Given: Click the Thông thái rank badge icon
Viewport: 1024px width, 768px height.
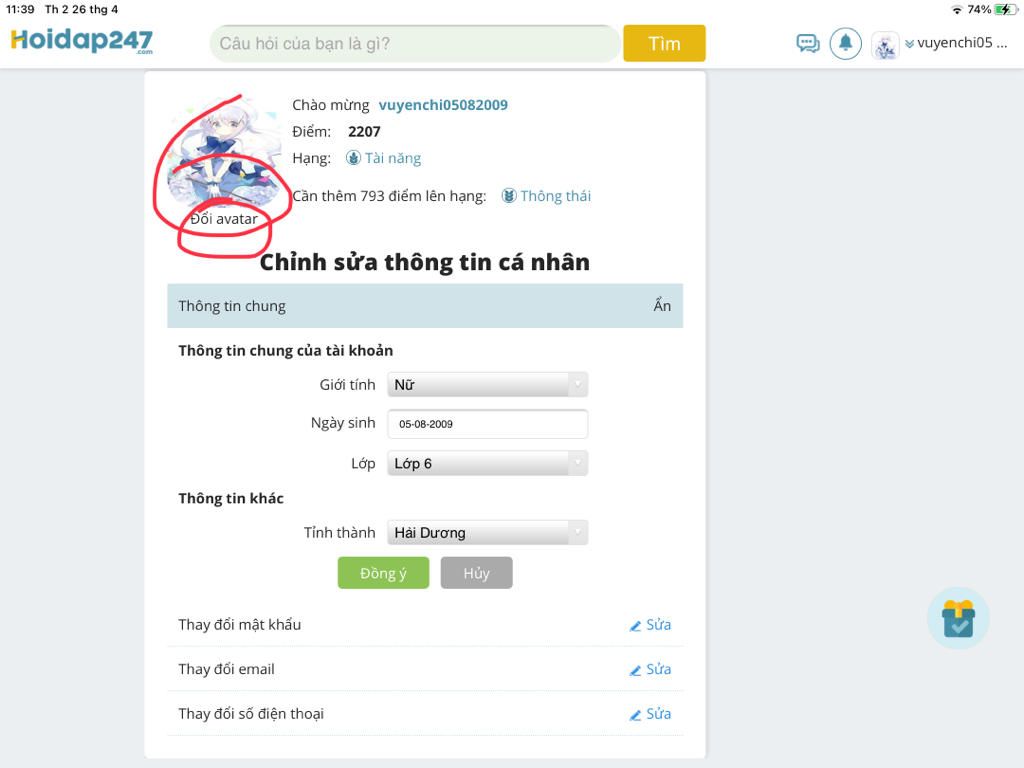Looking at the screenshot, I should pos(509,196).
